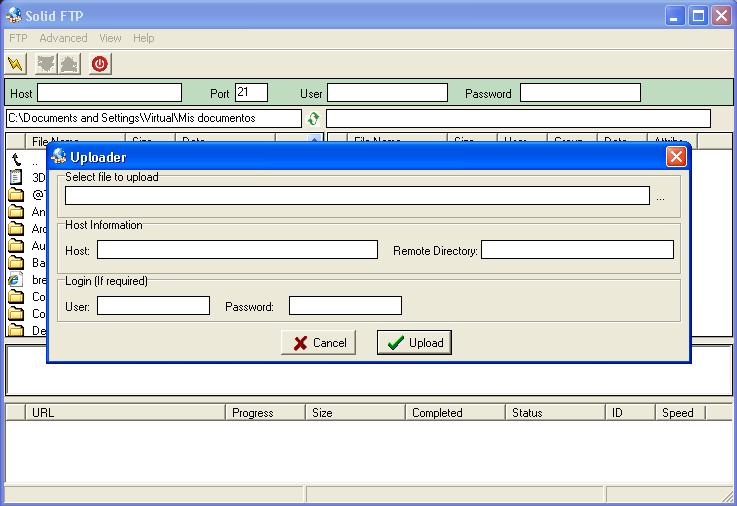737x506 pixels.
Task: Click the ID column header
Action: pyautogui.click(x=630, y=413)
